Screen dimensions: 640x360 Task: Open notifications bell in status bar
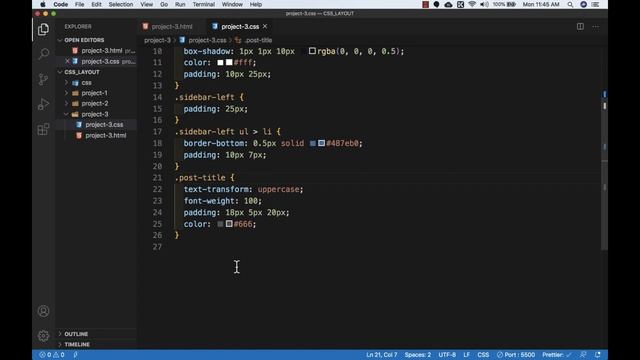(x=598, y=355)
